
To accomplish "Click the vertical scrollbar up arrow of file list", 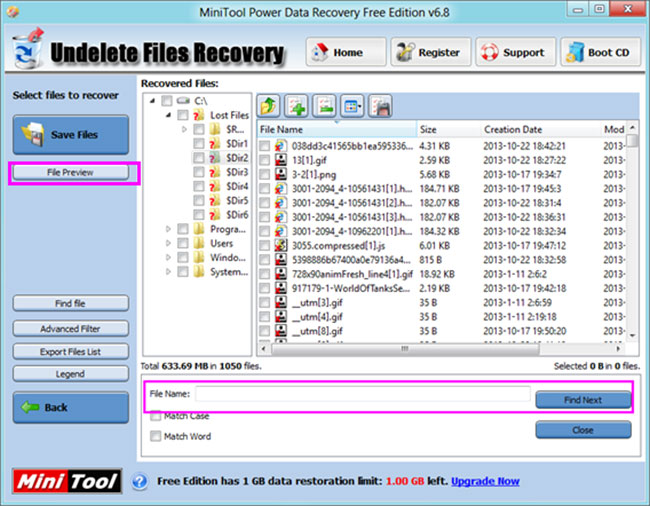I will [632, 127].
